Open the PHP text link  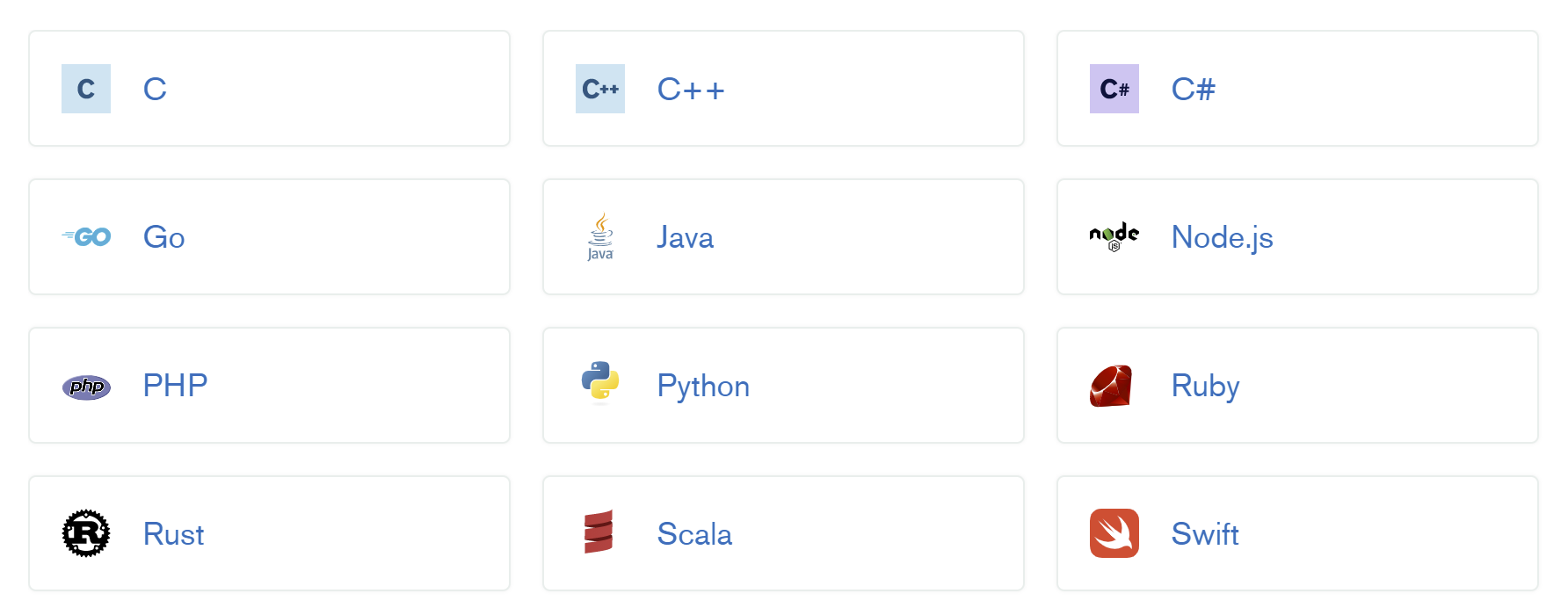(175, 386)
